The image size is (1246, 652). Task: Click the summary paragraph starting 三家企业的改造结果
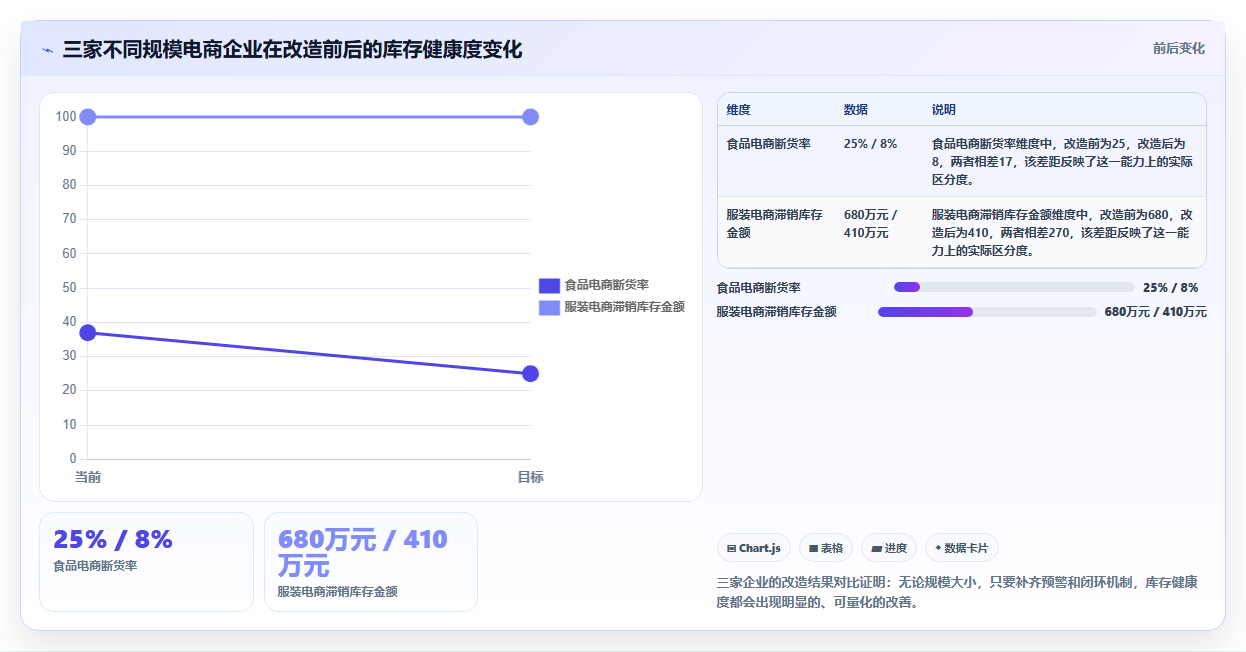(x=957, y=592)
